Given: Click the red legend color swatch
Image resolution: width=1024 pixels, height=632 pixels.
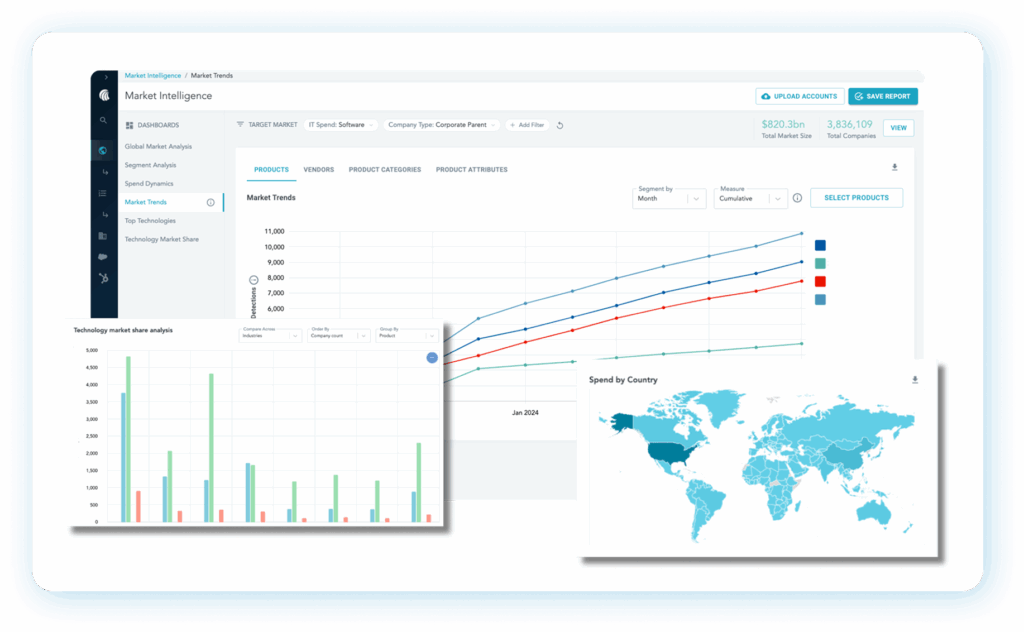Looking at the screenshot, I should [x=820, y=281].
